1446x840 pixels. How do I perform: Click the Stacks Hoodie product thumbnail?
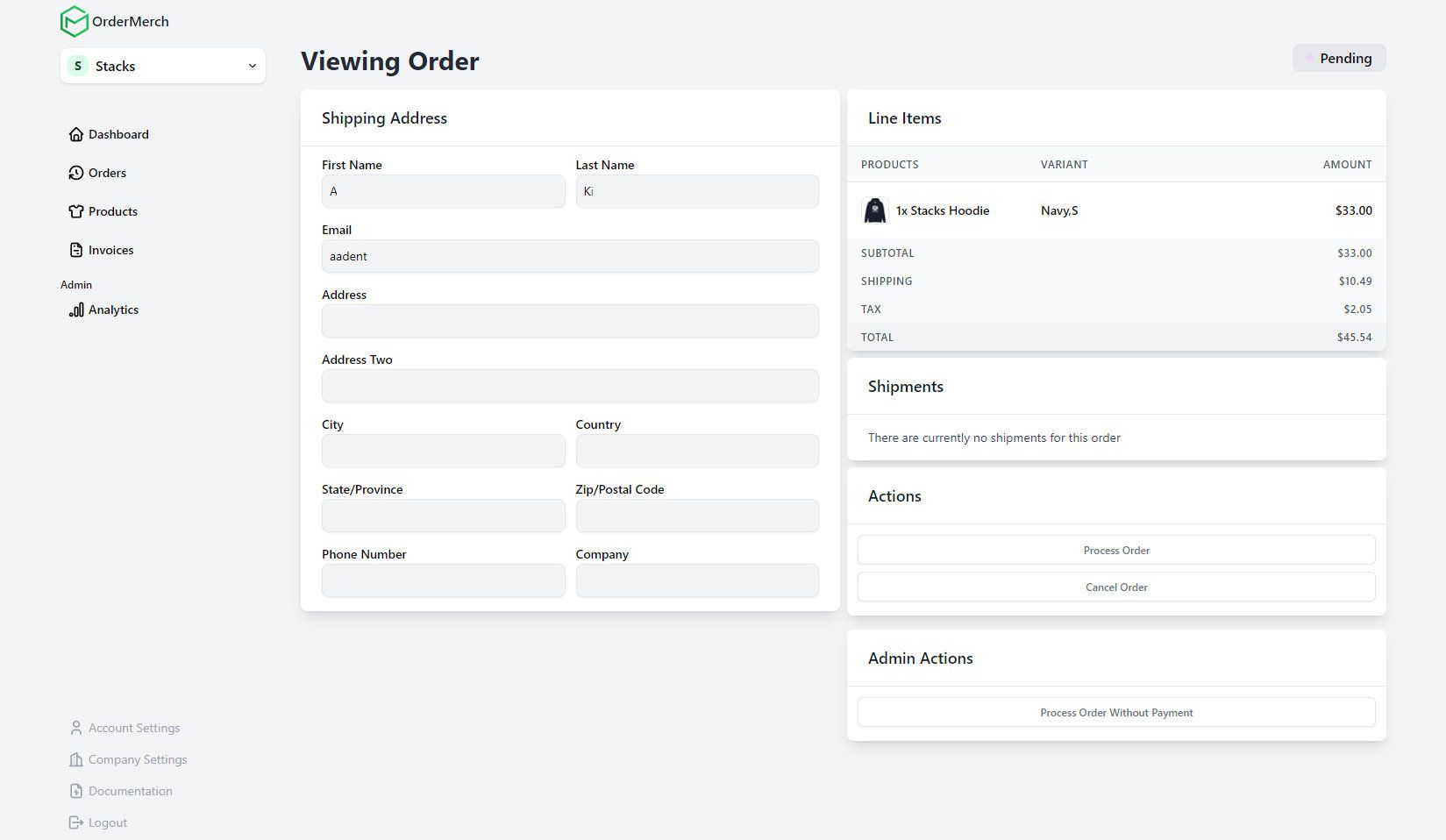pyautogui.click(x=874, y=210)
